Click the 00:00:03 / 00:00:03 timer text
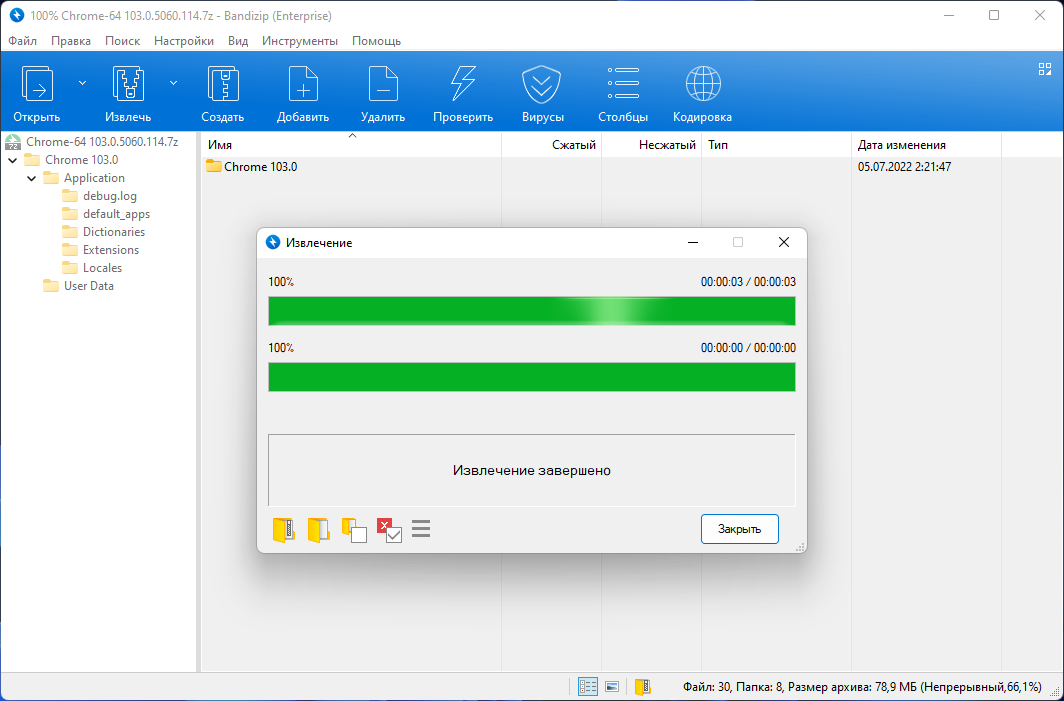Screen dimensions: 1064x701 [748, 282]
